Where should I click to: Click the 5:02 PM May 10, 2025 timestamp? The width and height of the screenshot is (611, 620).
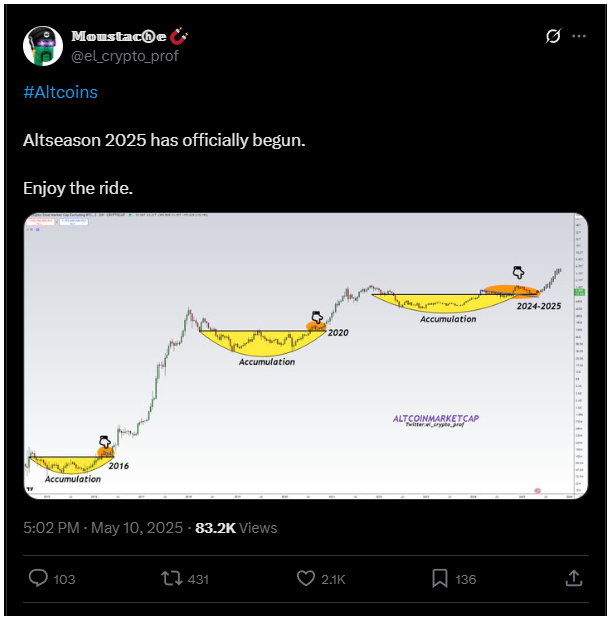[103, 528]
